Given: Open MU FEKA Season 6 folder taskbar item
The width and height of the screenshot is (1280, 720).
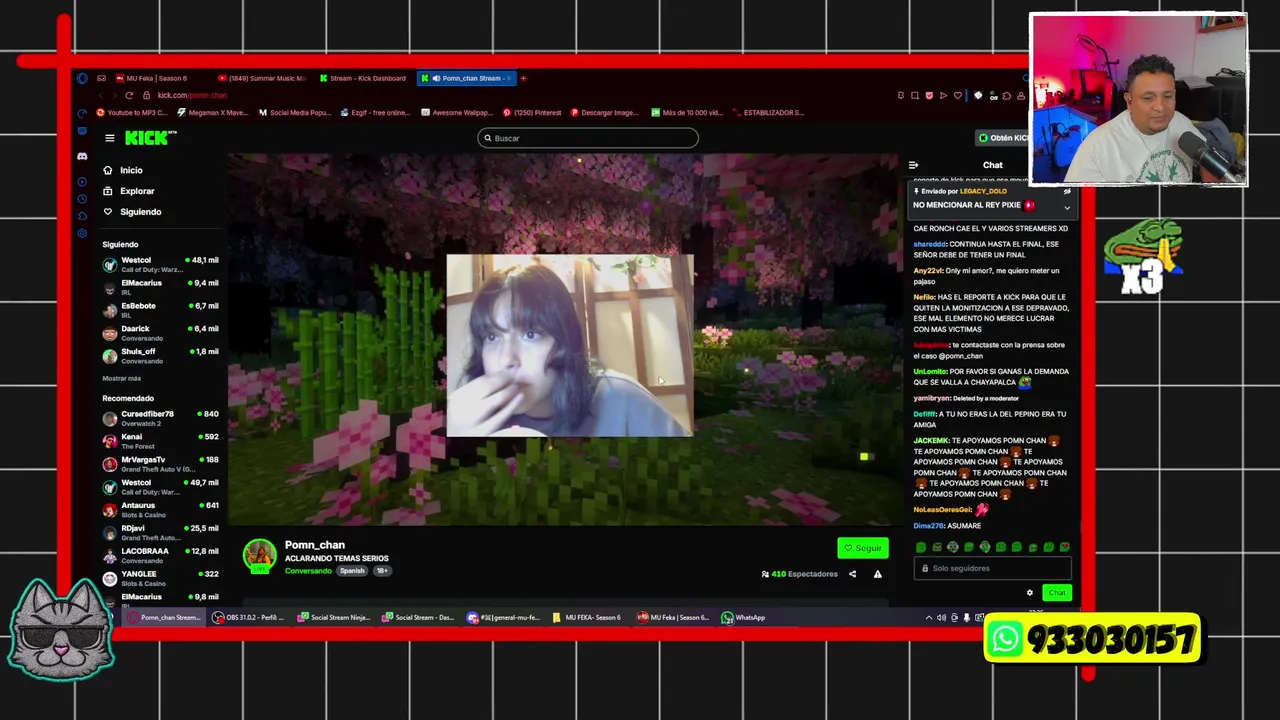Looking at the screenshot, I should click(x=587, y=617).
